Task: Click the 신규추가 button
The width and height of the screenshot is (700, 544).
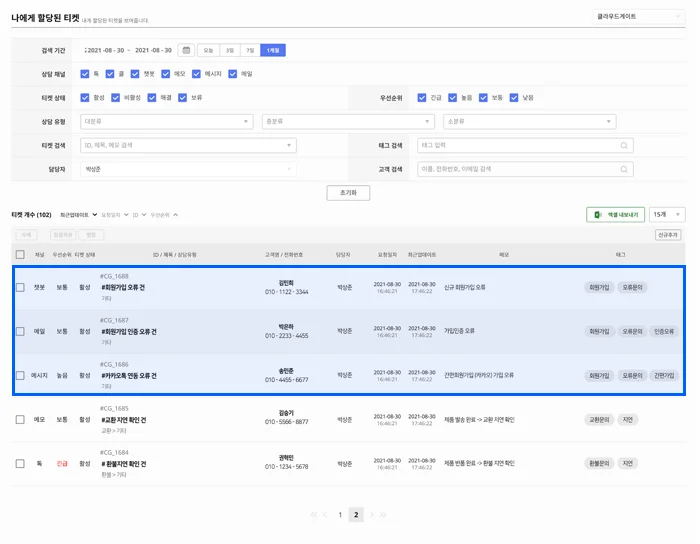Action: click(668, 234)
